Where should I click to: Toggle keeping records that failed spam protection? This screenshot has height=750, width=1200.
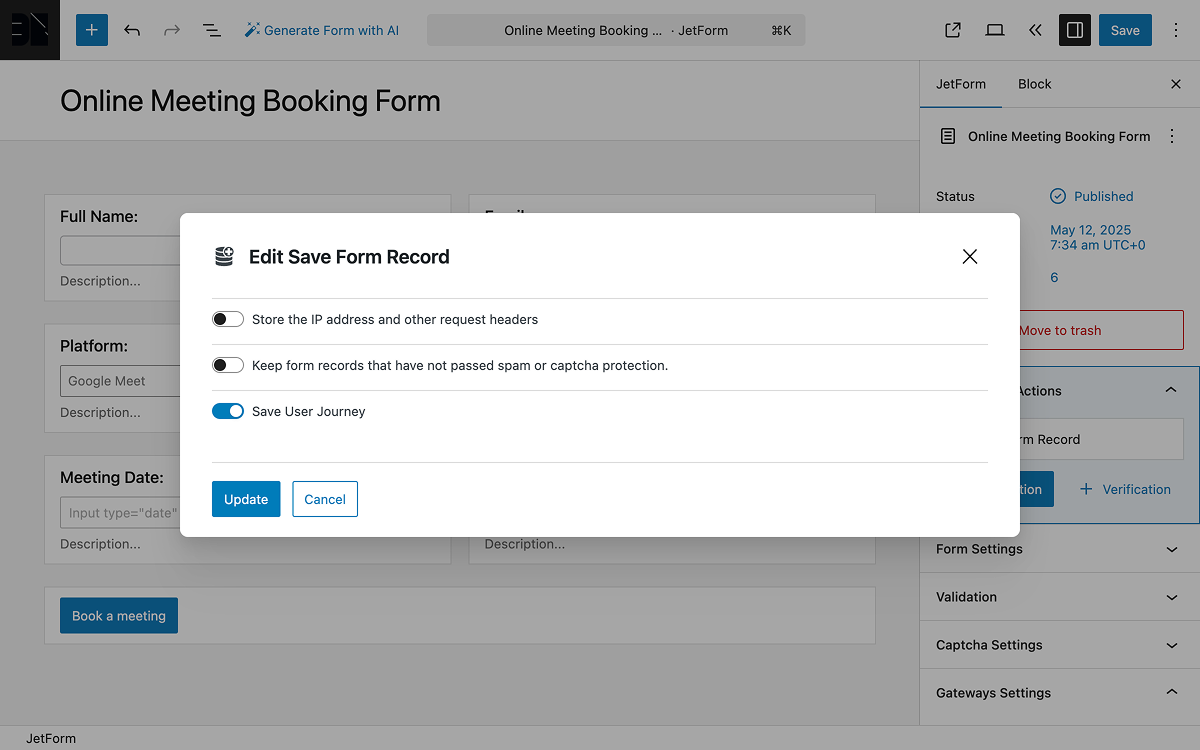pyautogui.click(x=227, y=364)
